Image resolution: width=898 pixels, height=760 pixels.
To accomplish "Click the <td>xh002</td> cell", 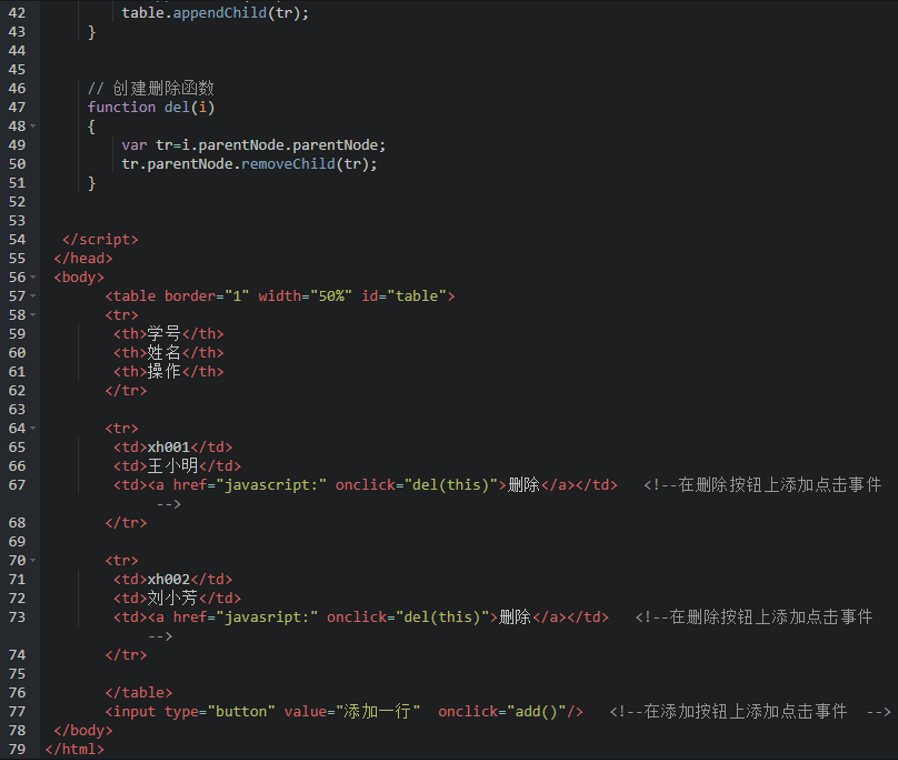I will (x=173, y=580).
